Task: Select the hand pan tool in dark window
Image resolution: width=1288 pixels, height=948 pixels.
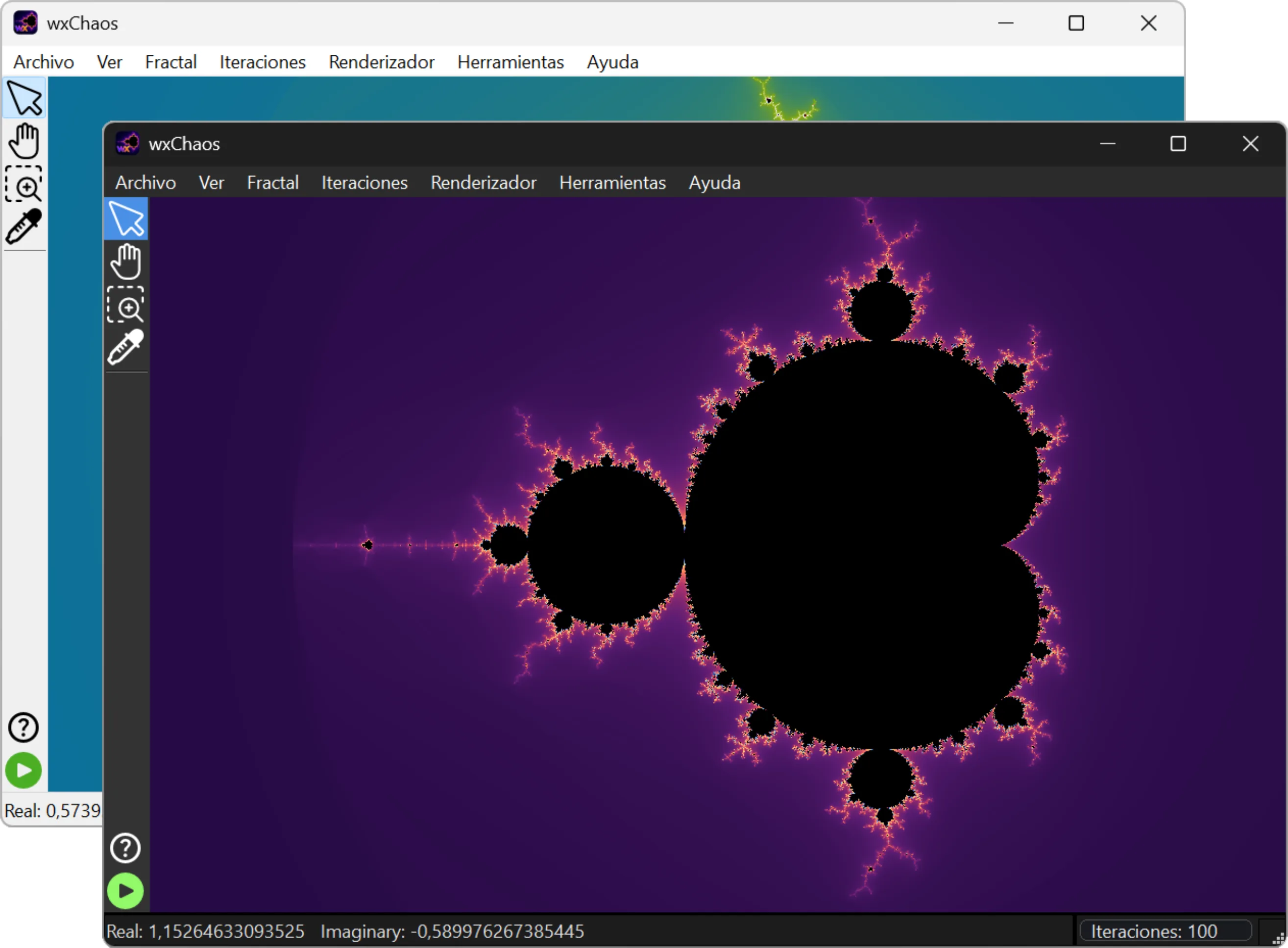Action: tap(126, 261)
